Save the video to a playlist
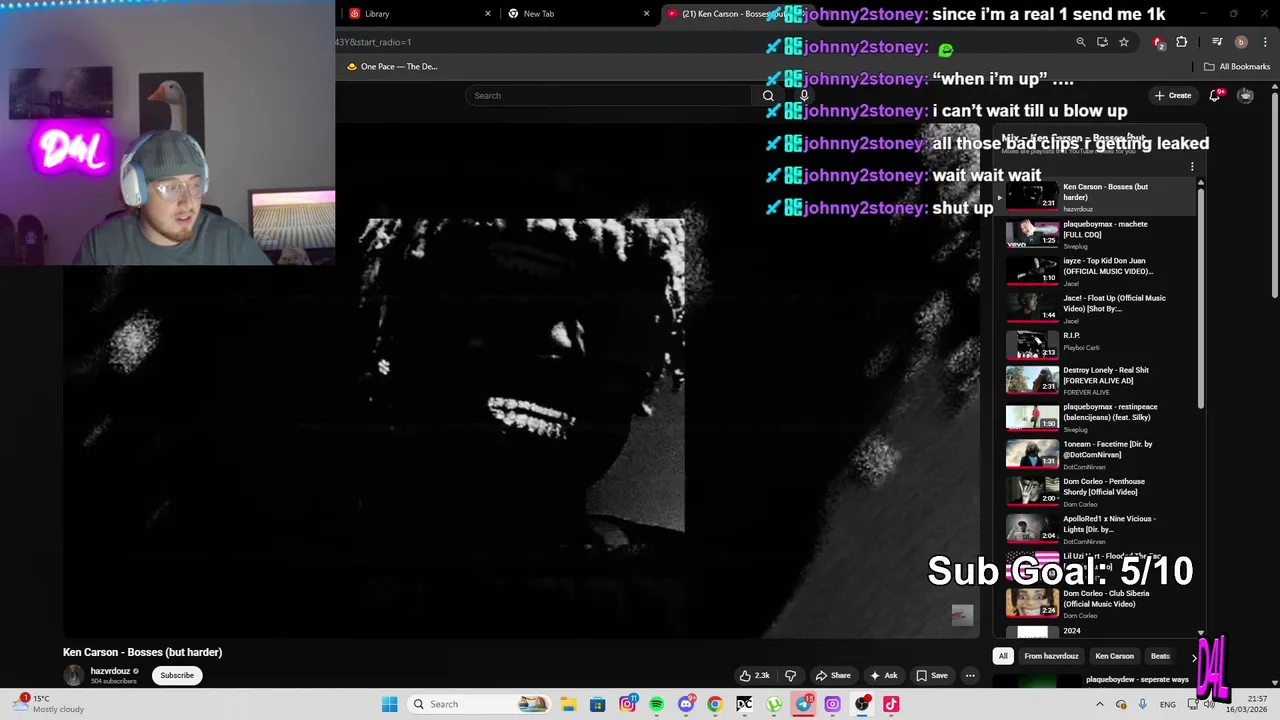1280x720 pixels. [931, 675]
